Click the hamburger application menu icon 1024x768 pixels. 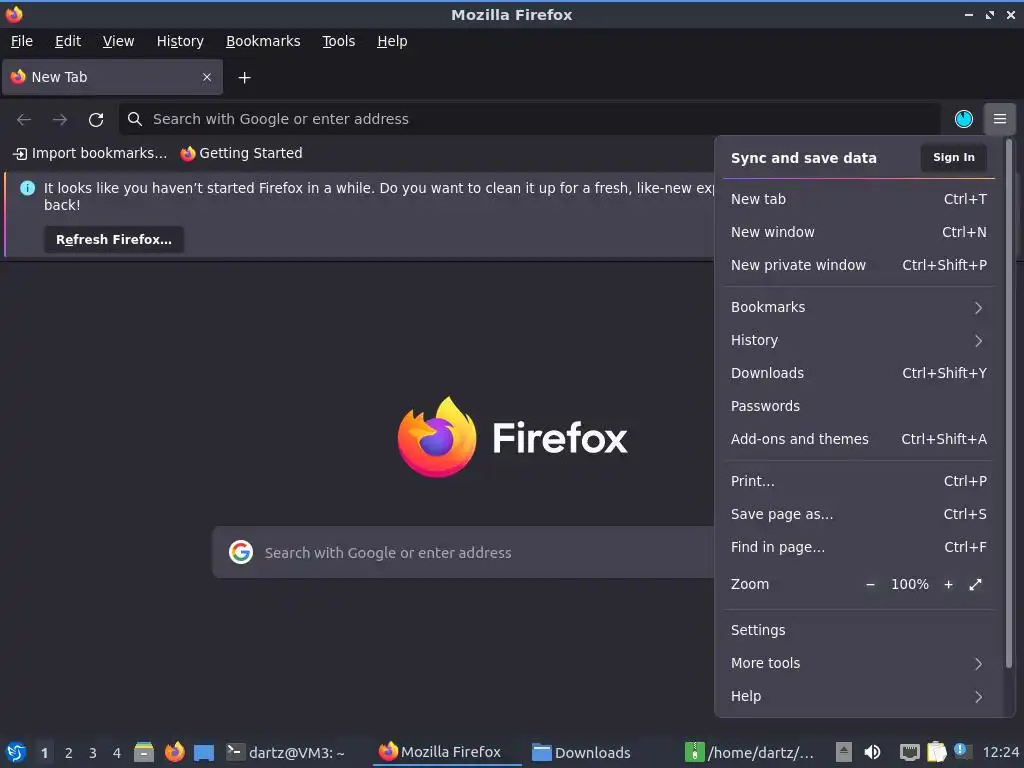(999, 119)
